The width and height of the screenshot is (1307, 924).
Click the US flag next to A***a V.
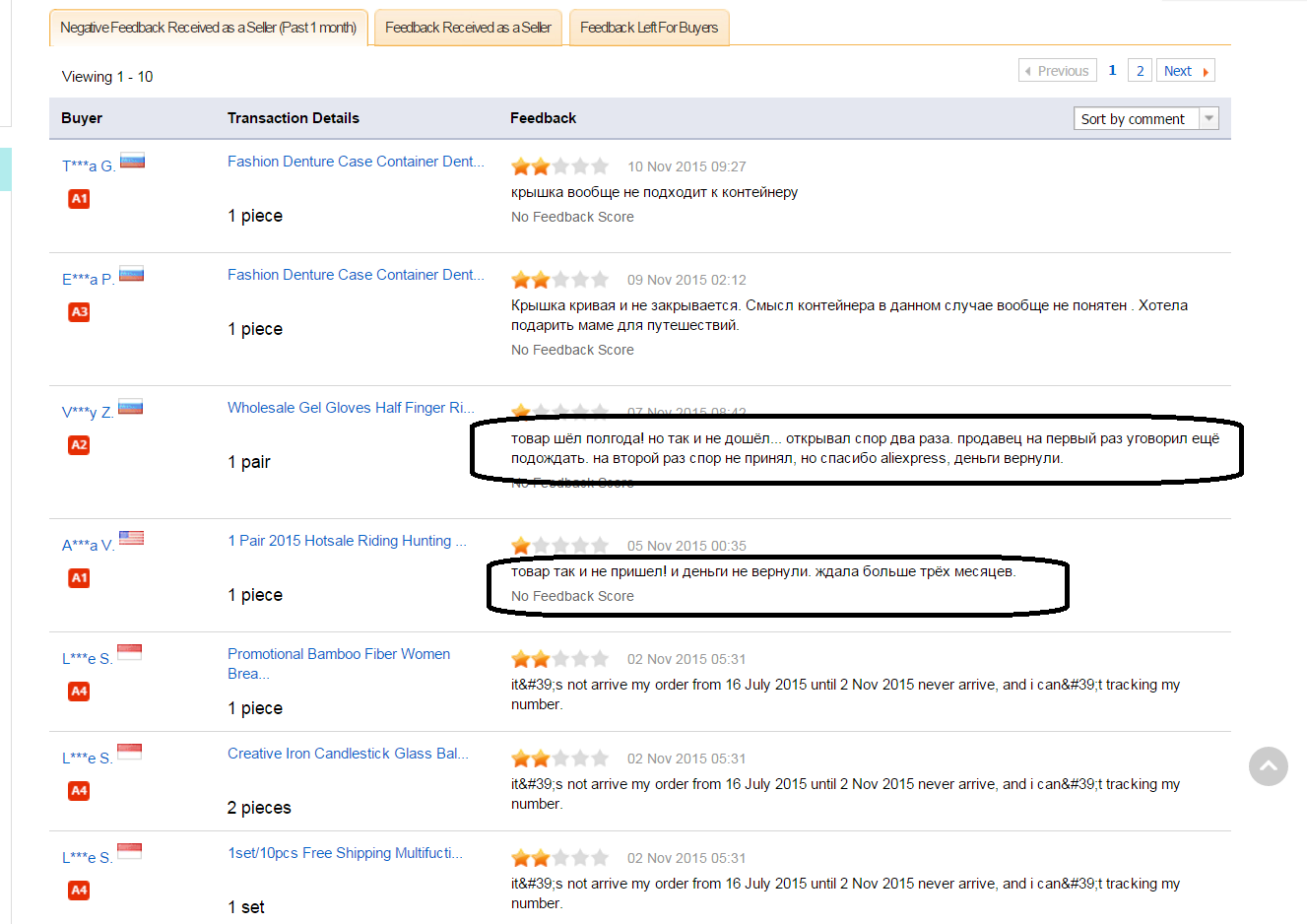coord(131,538)
